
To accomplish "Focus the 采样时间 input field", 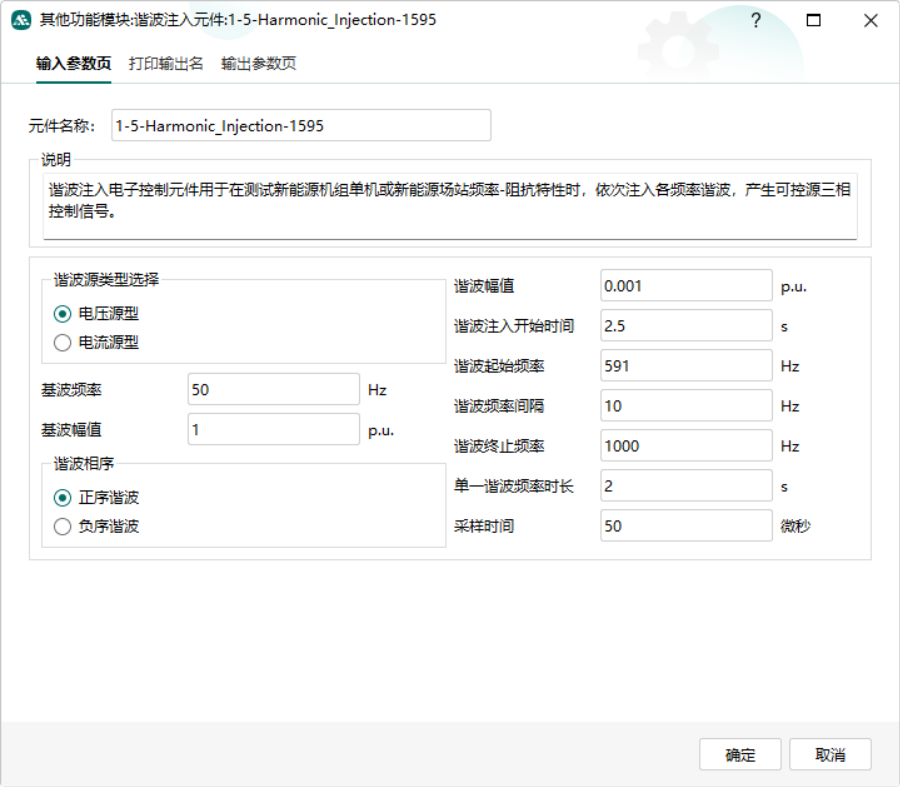I will click(686, 526).
